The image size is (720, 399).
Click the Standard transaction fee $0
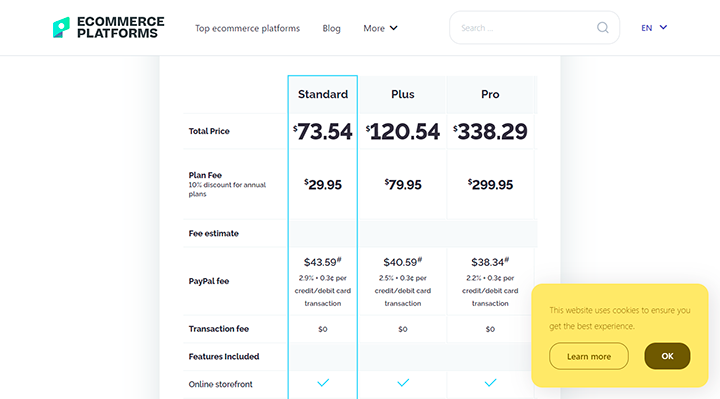(323, 329)
